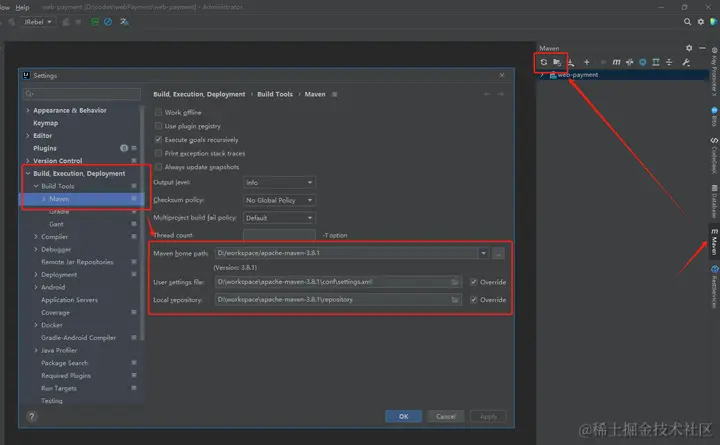Open Maven tool window side tab
This screenshot has height=445, width=720.
tap(714, 242)
